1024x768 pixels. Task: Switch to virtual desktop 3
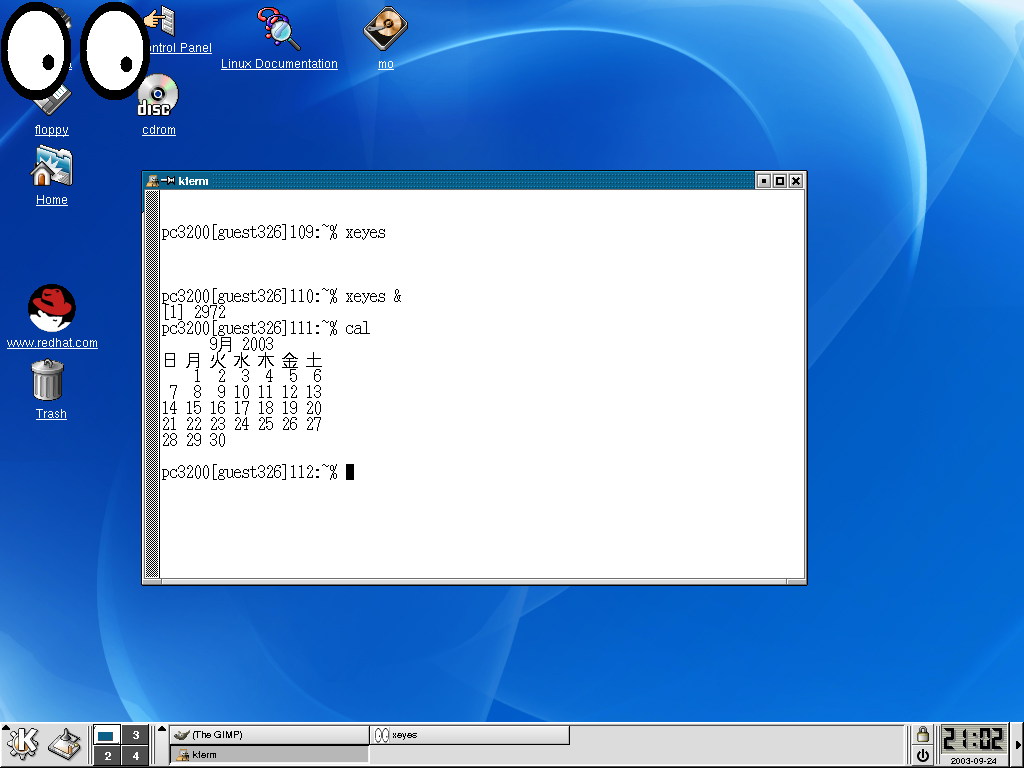tap(135, 735)
